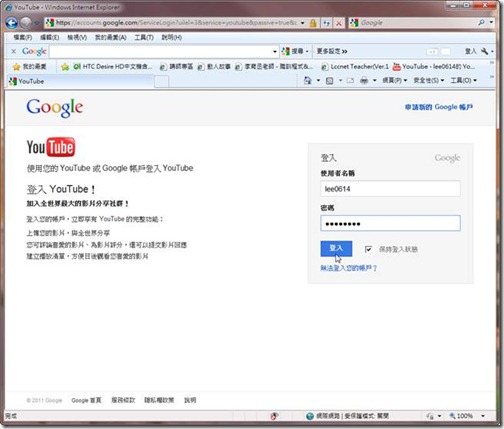Screen dimensions: 504x429
Task: Click the Favorites star button 我的最愛
Action: click(x=29, y=67)
